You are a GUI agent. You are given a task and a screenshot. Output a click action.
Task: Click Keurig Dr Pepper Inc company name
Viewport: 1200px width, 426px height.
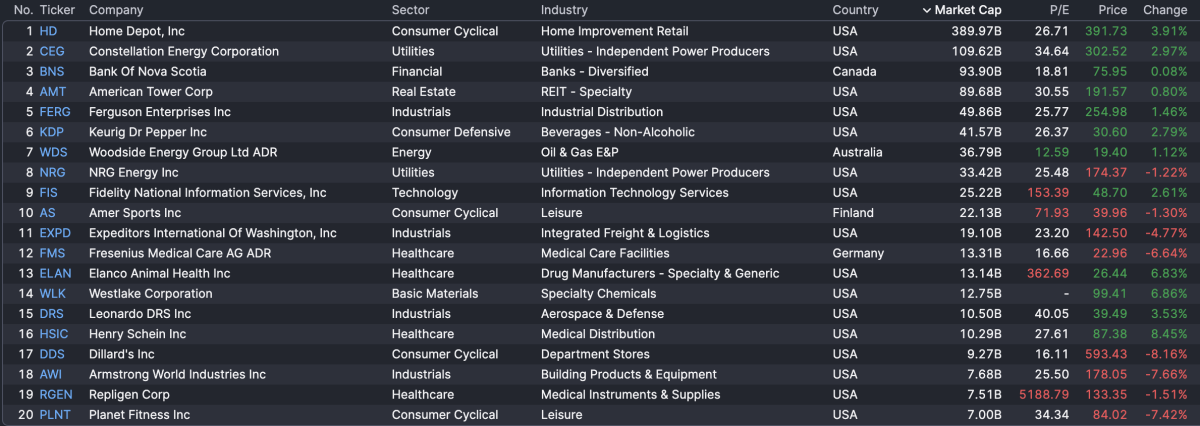point(148,132)
